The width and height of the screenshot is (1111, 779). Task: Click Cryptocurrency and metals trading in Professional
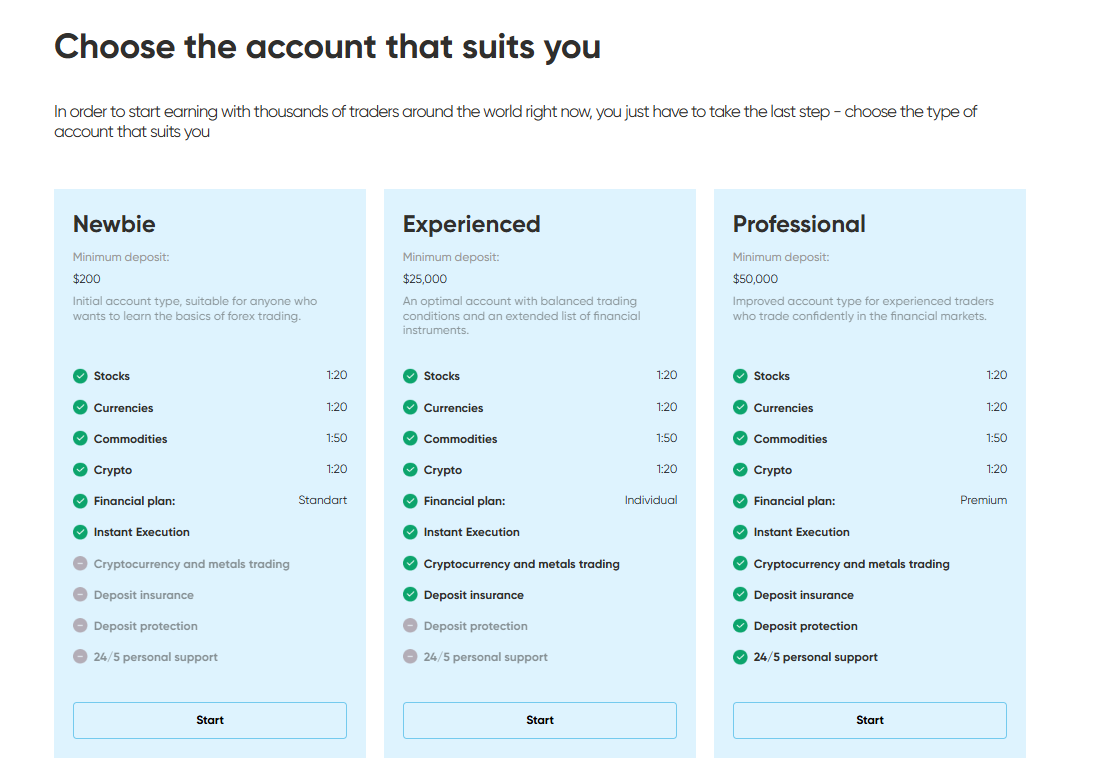tap(852, 564)
